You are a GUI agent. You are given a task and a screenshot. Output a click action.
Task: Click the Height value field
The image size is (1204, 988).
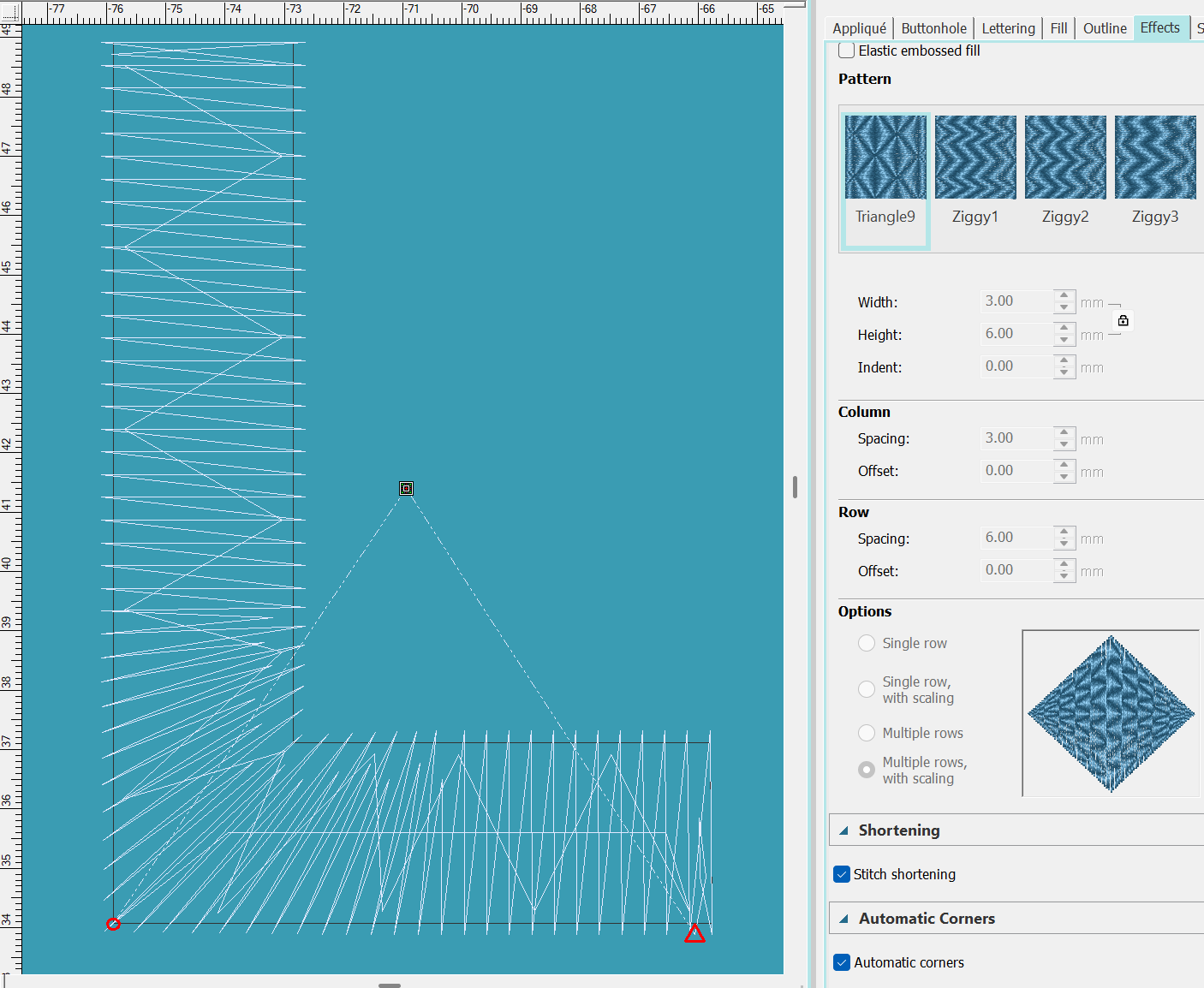click(1016, 334)
